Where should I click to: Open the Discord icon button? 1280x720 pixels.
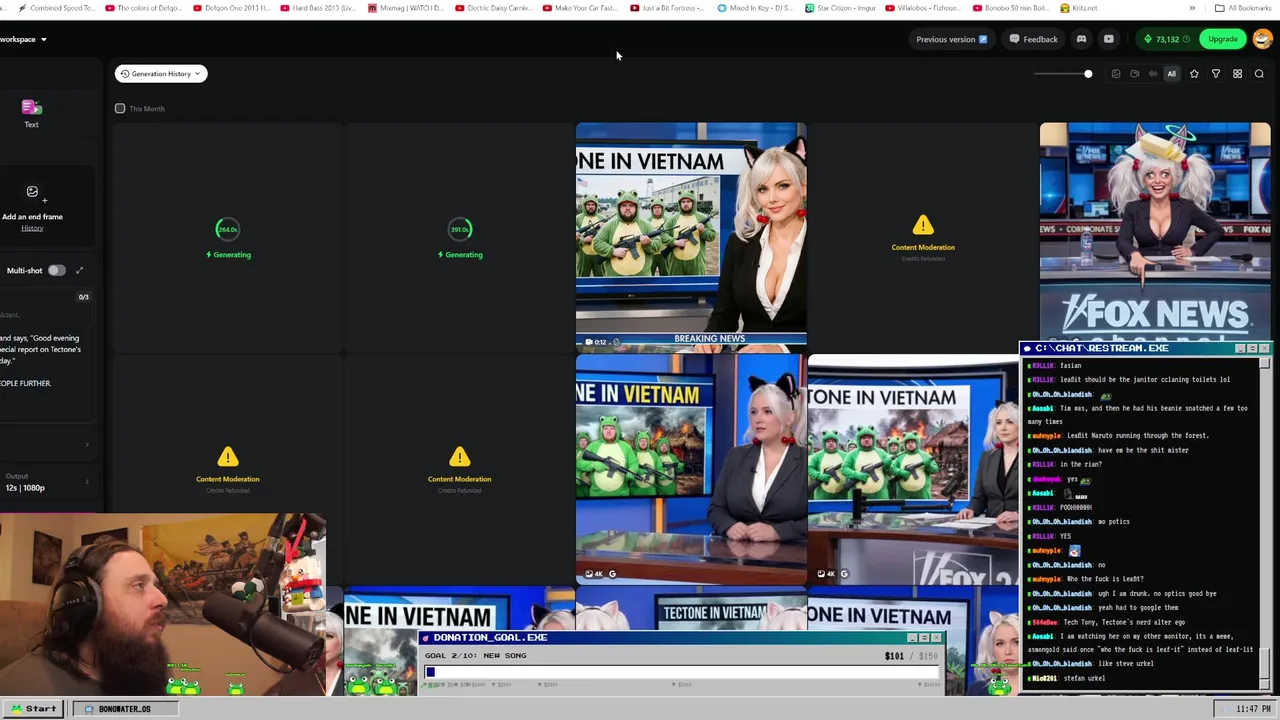tap(1081, 39)
